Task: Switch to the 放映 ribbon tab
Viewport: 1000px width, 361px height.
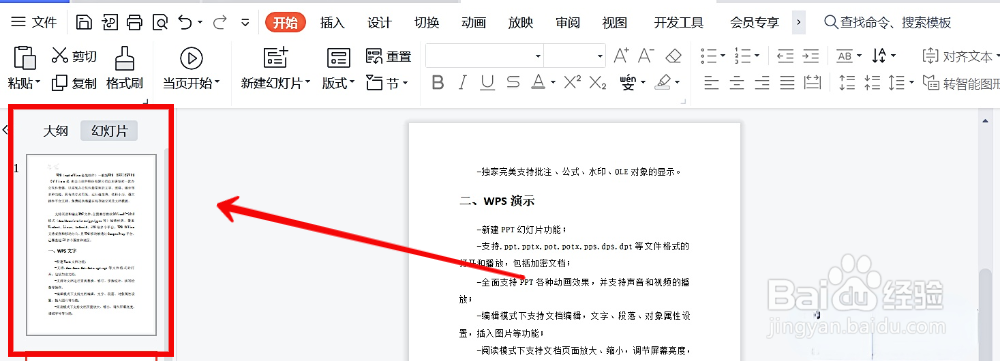Action: pos(520,23)
